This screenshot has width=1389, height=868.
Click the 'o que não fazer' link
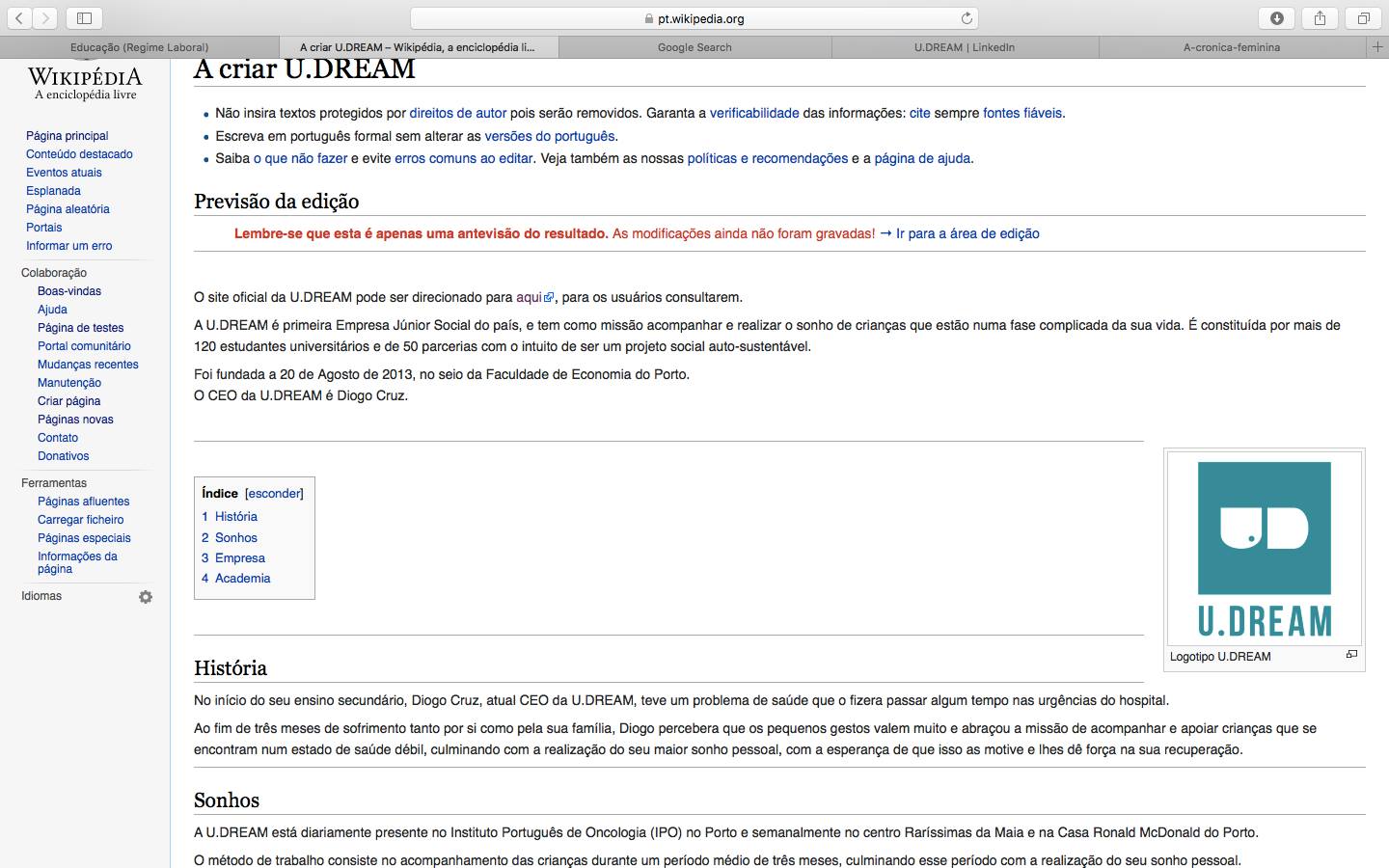(x=300, y=158)
